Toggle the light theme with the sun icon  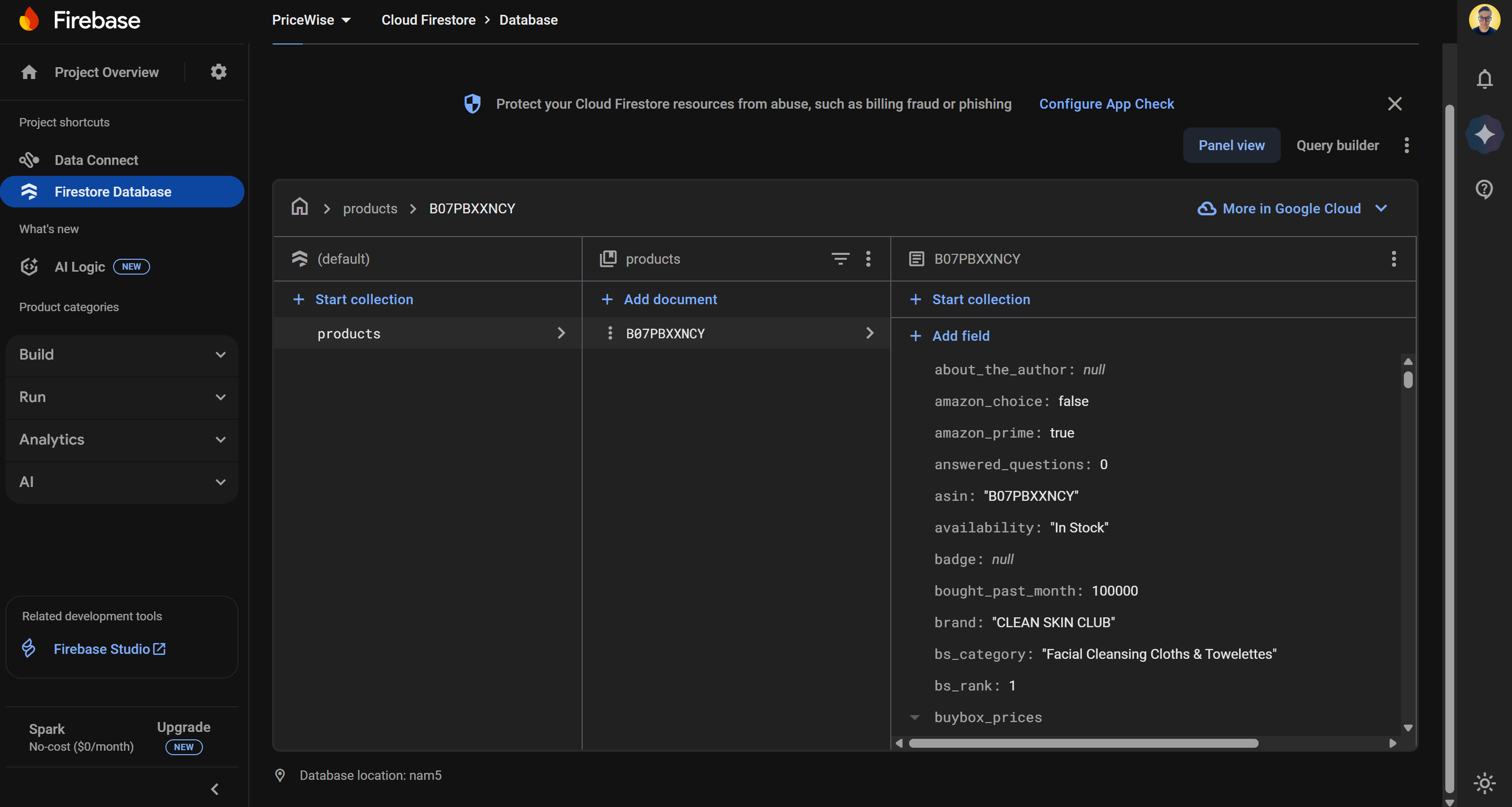1484,783
